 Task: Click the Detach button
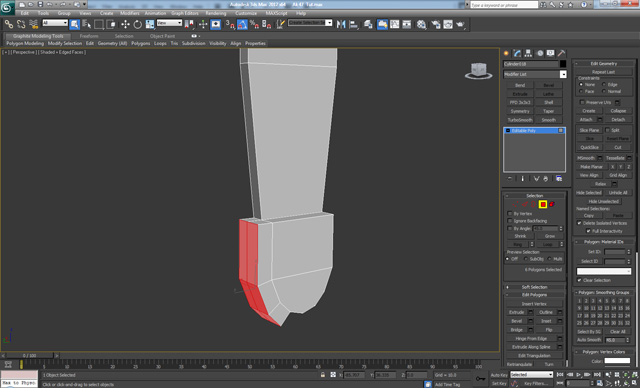click(618, 120)
